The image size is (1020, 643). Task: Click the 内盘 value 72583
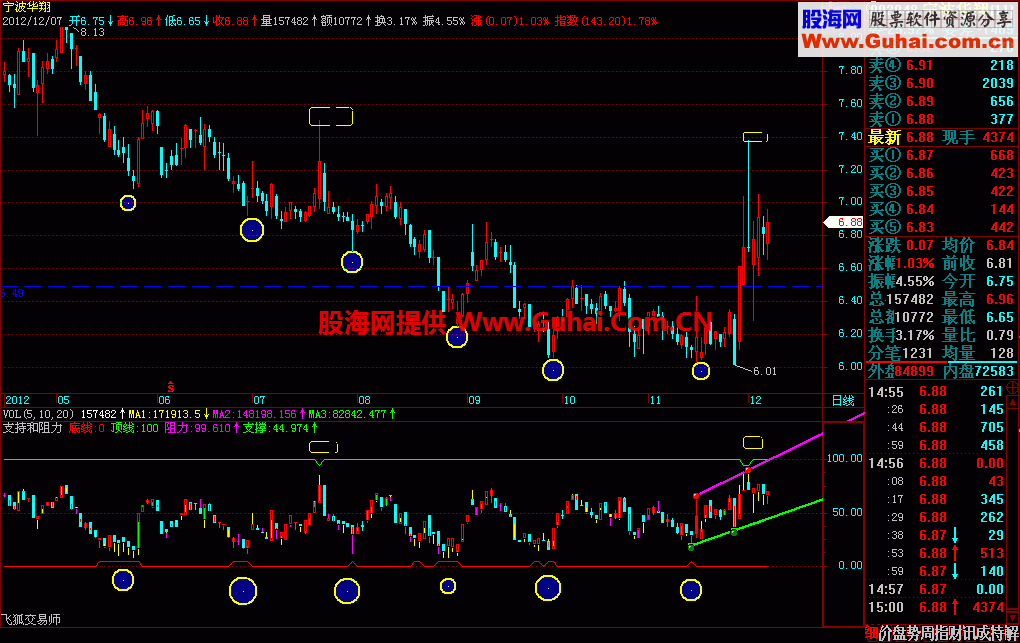994,372
